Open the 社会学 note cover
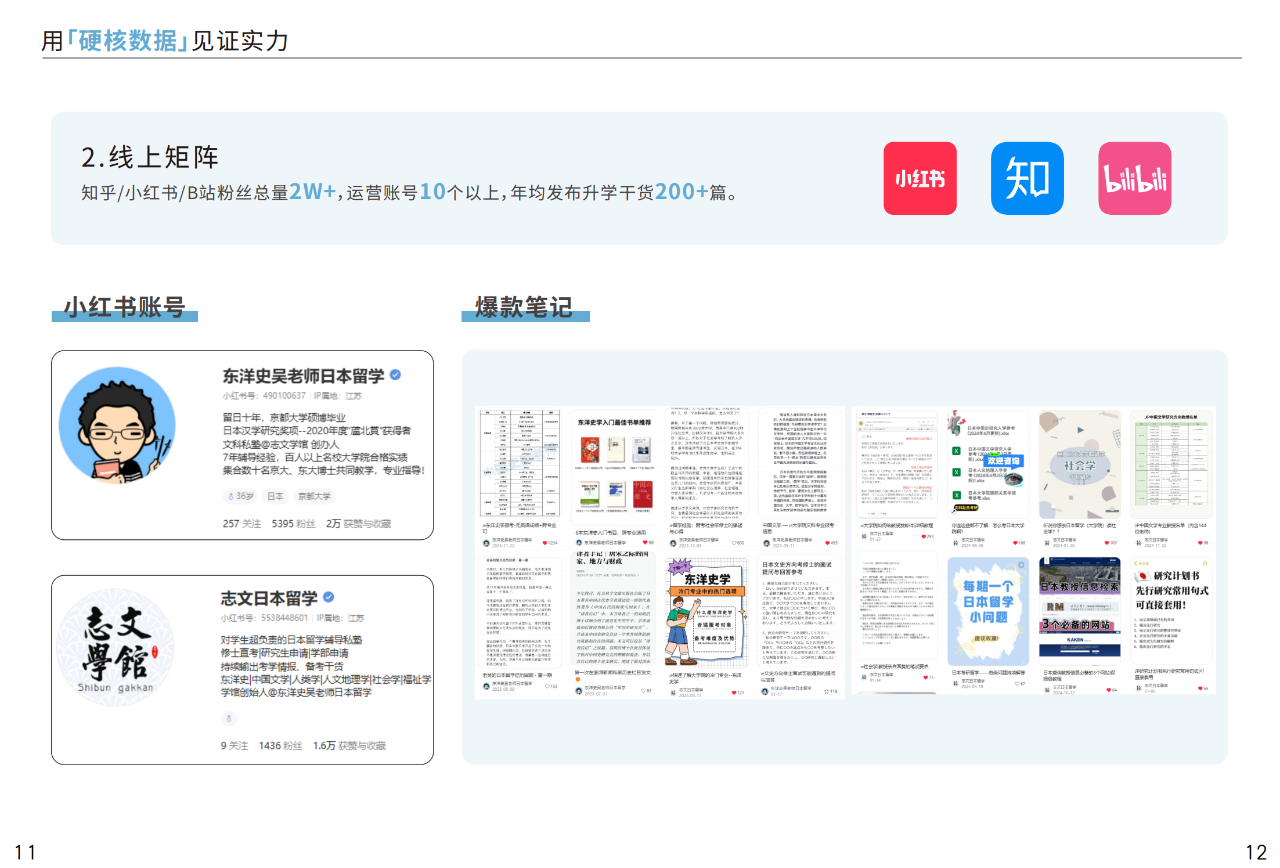The width and height of the screenshot is (1280, 868). [1080, 463]
